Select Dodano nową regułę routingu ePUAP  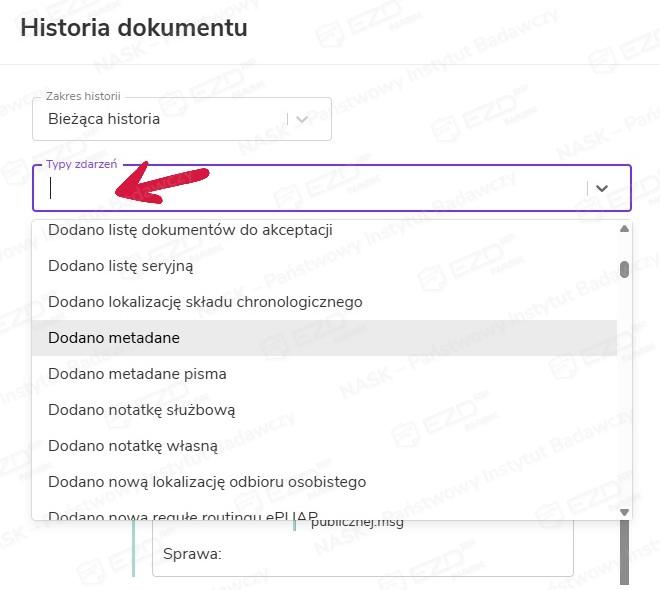[x=183, y=514]
